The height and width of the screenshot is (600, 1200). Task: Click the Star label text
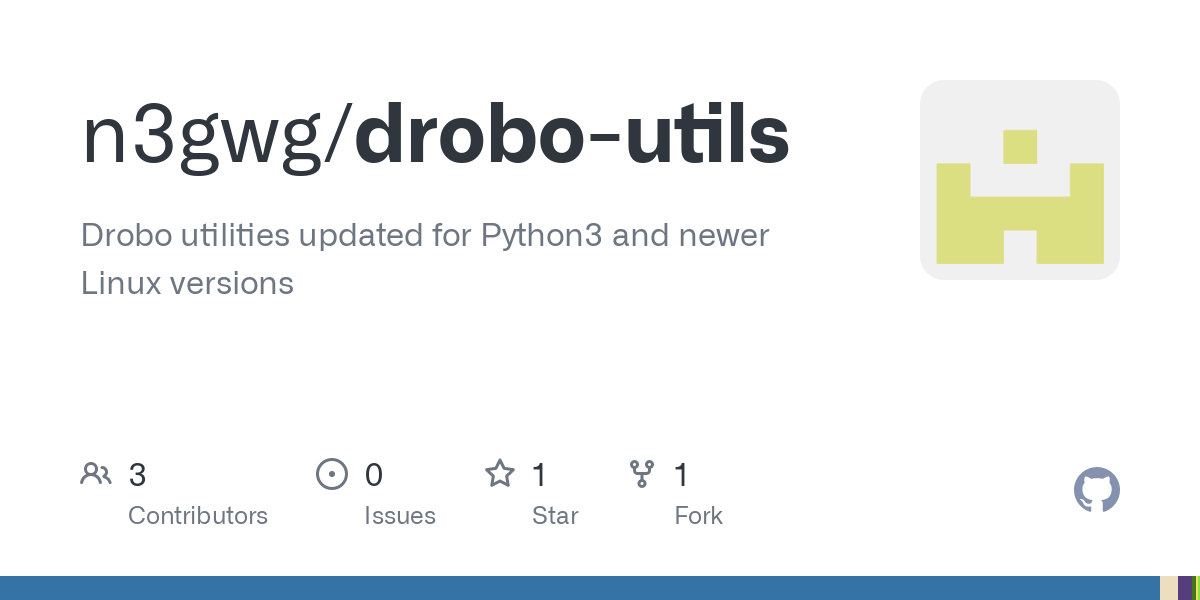click(555, 516)
